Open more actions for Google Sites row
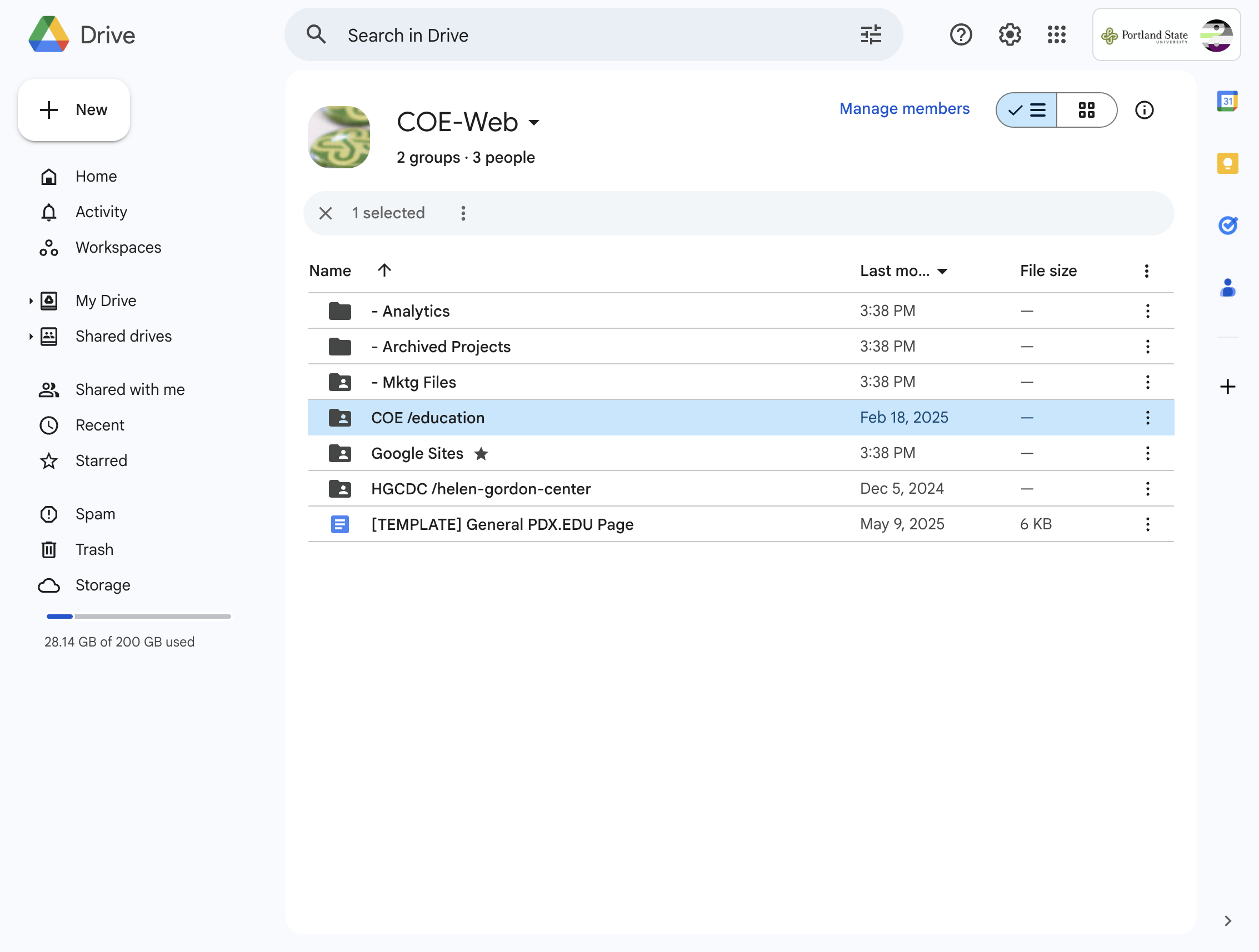This screenshot has width=1259, height=952. pos(1147,453)
